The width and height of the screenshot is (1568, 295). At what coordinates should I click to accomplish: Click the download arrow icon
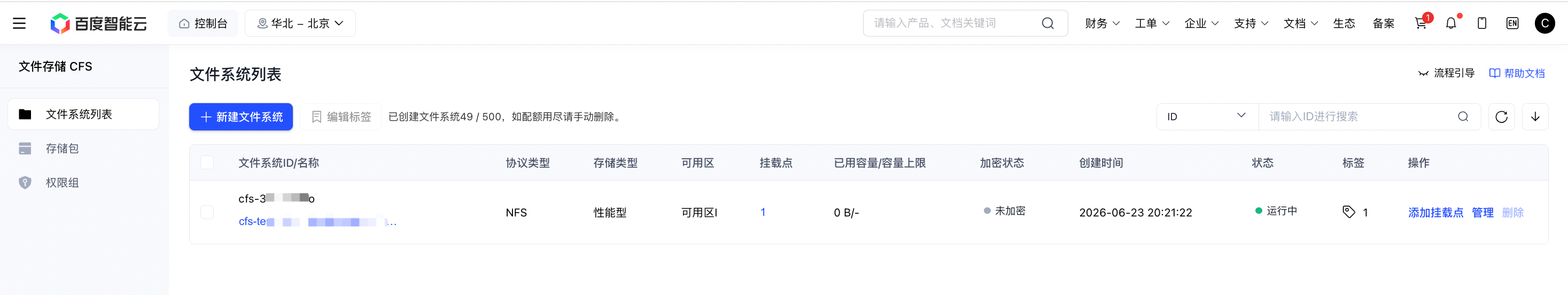click(x=1535, y=117)
